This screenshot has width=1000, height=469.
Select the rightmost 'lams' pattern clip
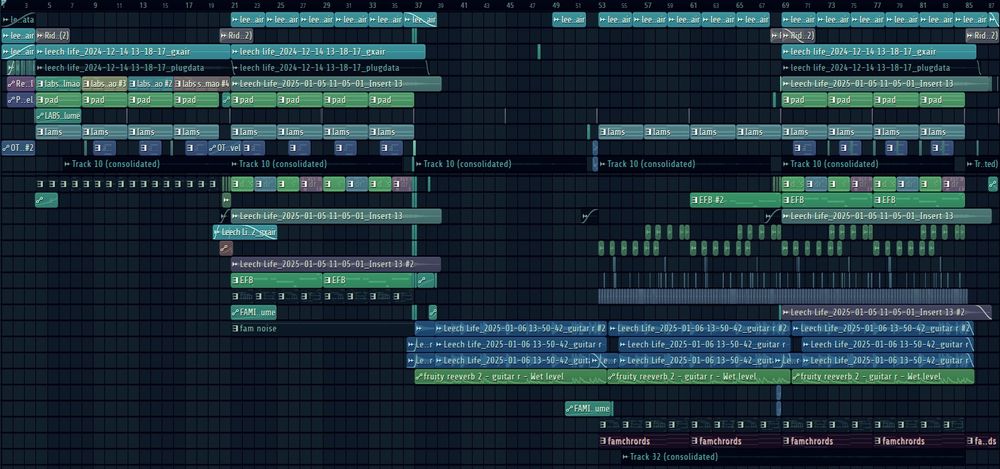coord(942,132)
